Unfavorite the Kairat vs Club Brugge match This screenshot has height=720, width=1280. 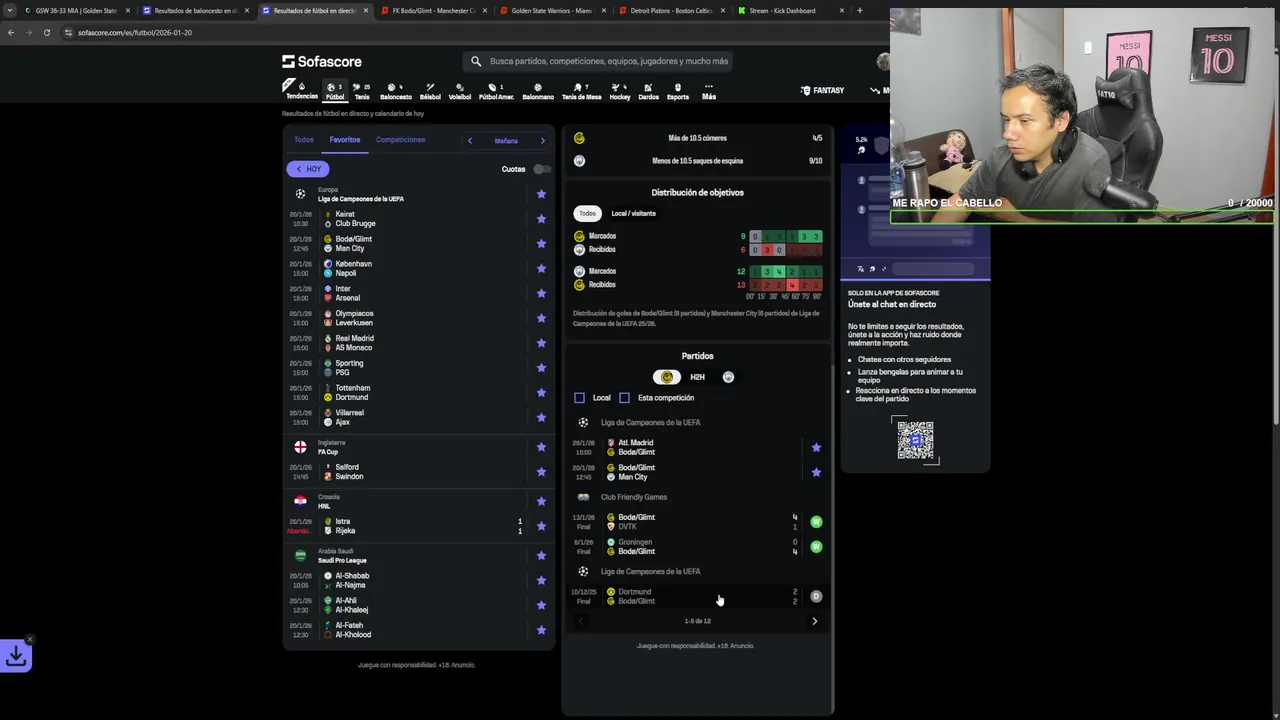(x=541, y=219)
